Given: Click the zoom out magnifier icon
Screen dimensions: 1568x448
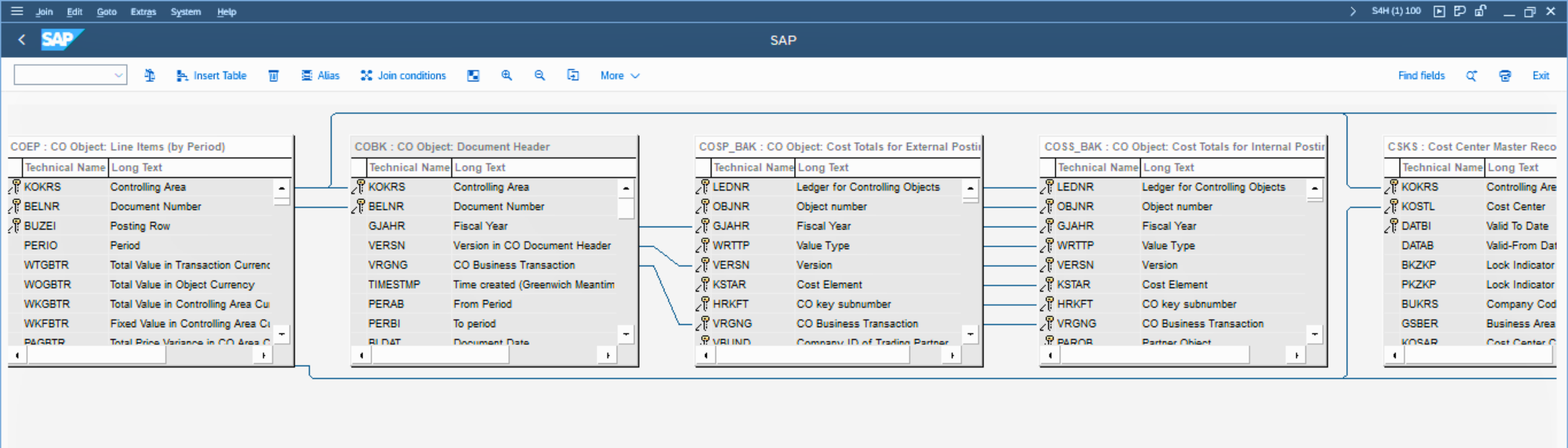Looking at the screenshot, I should coord(539,75).
